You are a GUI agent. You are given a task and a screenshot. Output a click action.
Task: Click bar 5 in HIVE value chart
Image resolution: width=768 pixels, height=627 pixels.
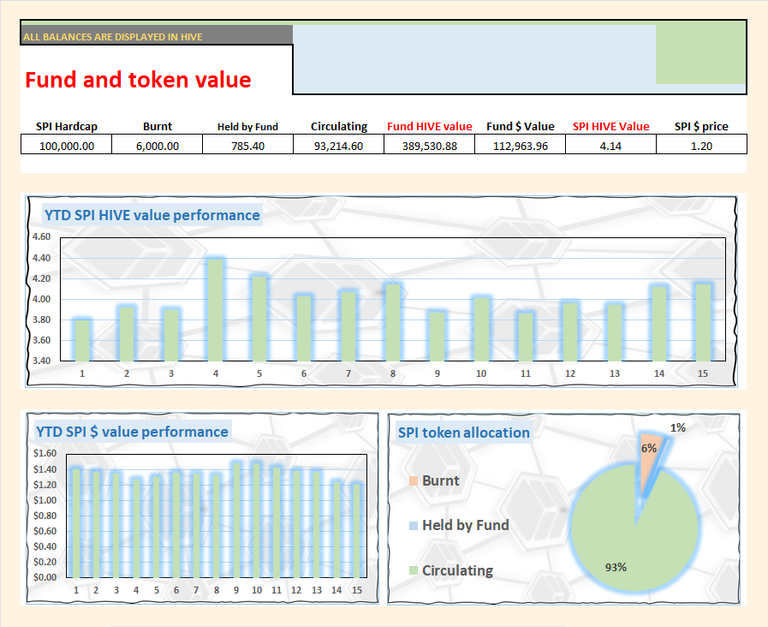coord(260,318)
